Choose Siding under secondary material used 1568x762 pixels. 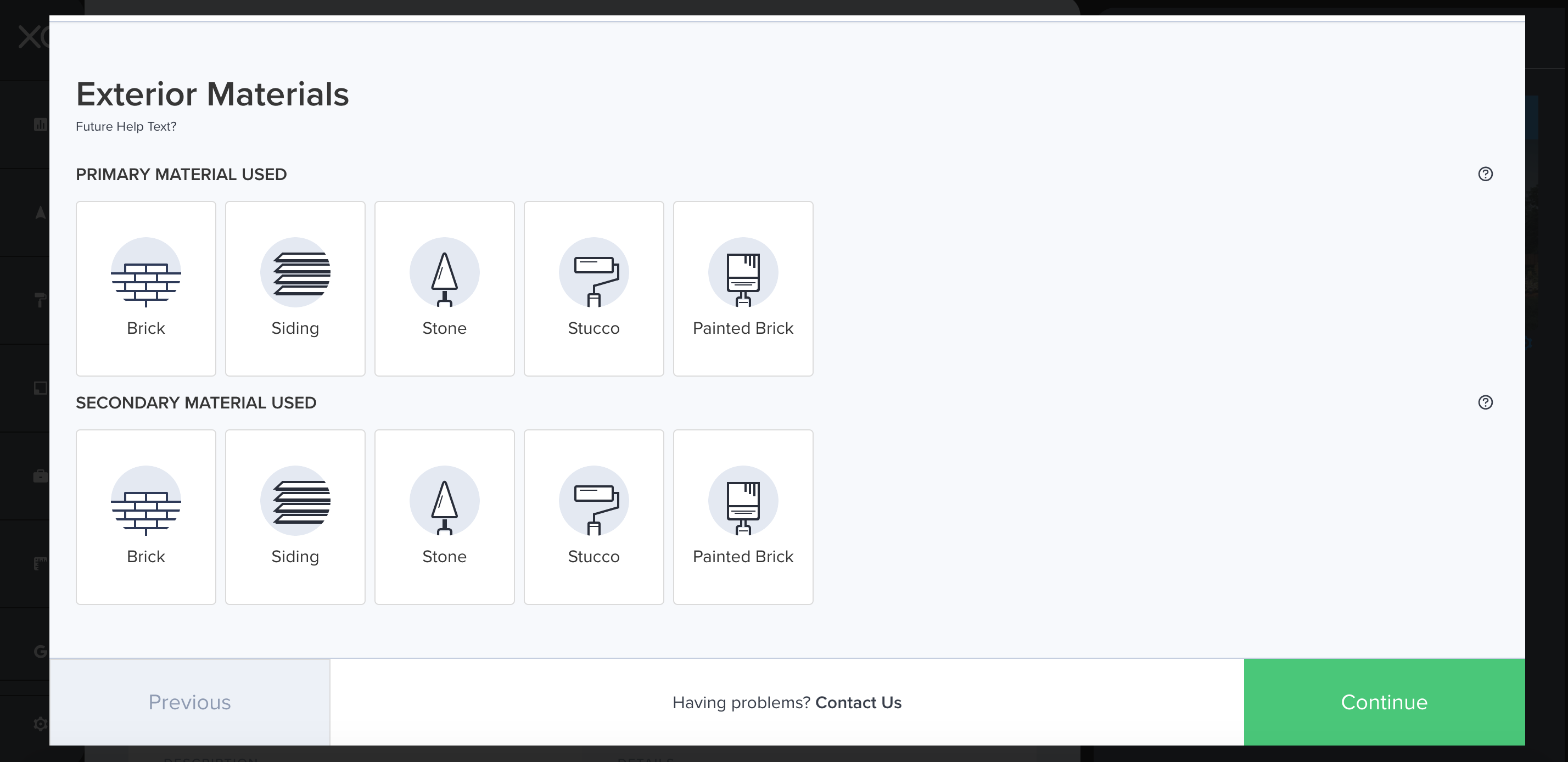pos(295,517)
